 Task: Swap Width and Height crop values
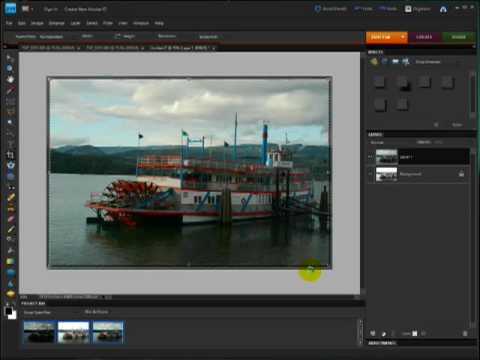pos(117,36)
